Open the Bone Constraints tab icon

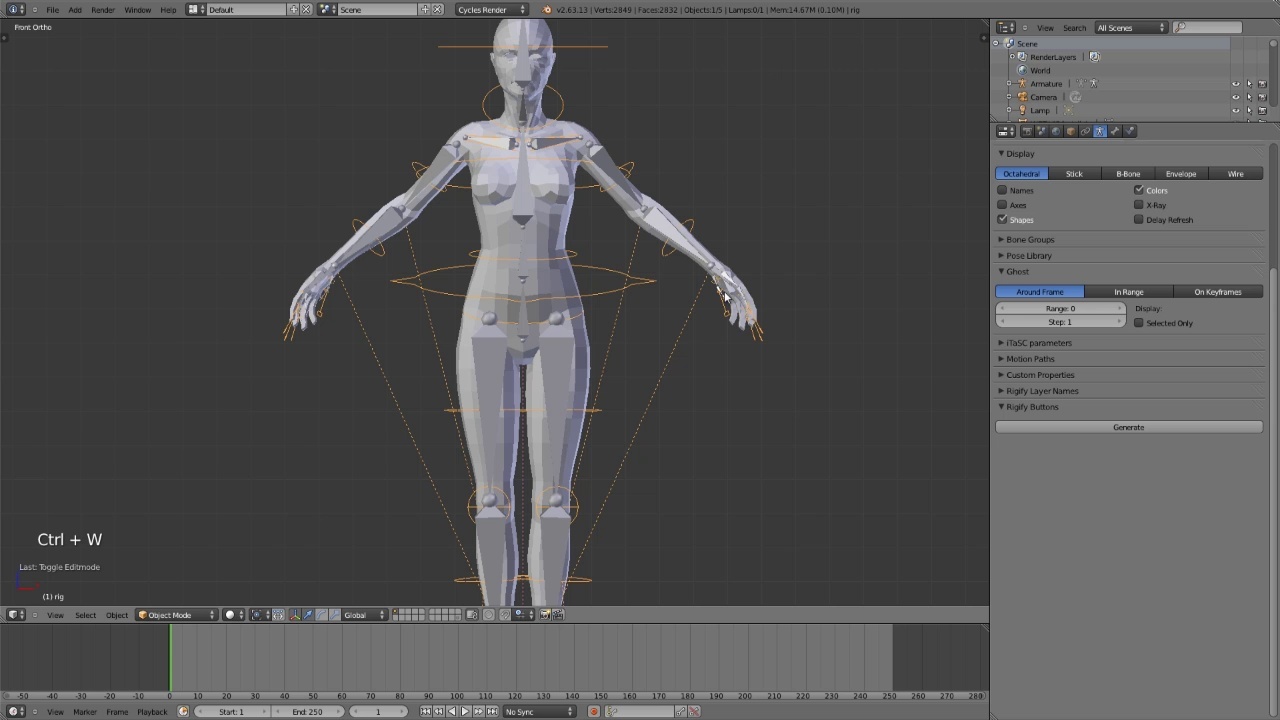tap(1129, 131)
